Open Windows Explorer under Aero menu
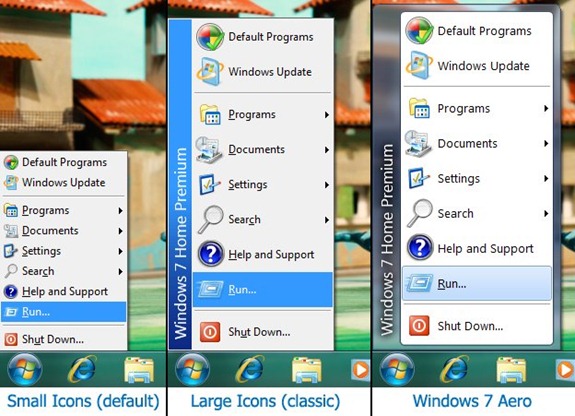The width and height of the screenshot is (575, 416). click(x=510, y=370)
